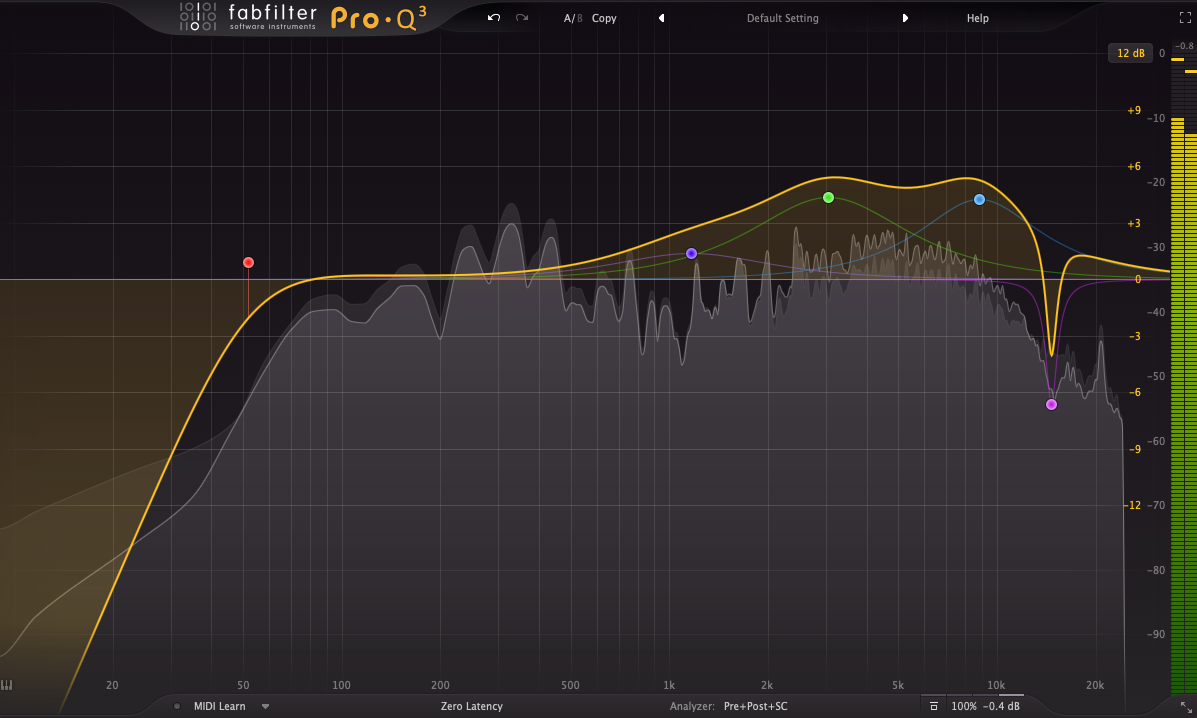Click the Copy button
Screen dimensions: 1197x718
pyautogui.click(x=604, y=18)
